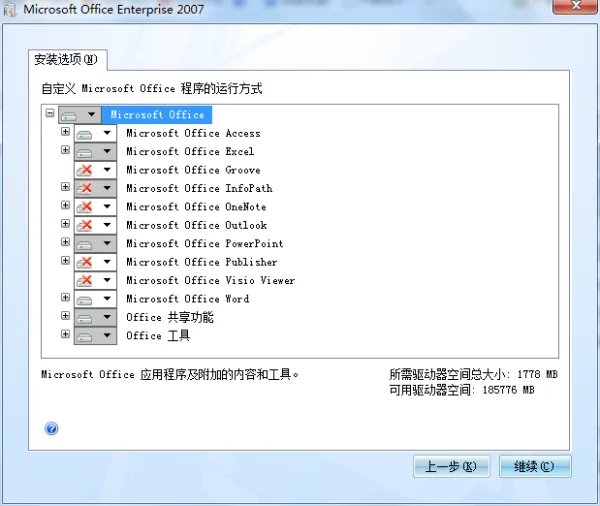Select Microsoft Office Groove label
Image resolution: width=600 pixels, height=506 pixels.
click(193, 170)
